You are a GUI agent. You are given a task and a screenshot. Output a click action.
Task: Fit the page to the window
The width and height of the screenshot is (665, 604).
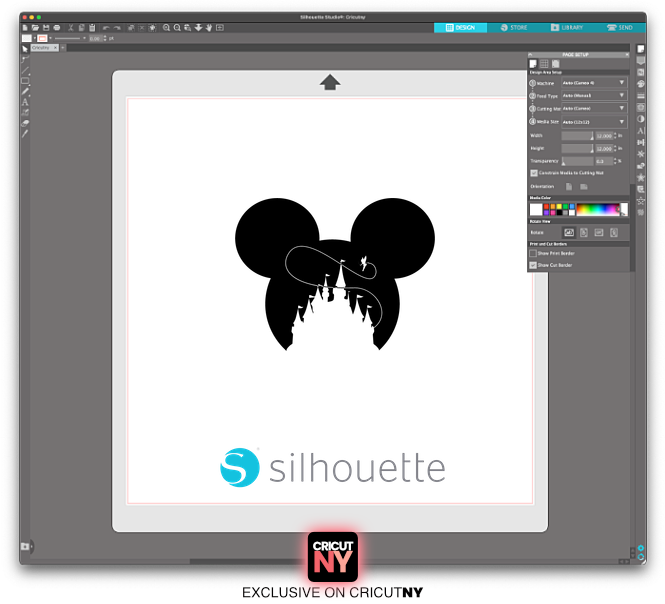pos(220,28)
